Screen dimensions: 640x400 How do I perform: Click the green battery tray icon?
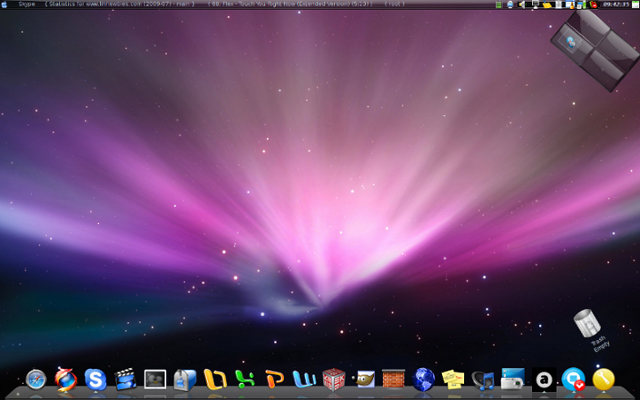coord(498,4)
